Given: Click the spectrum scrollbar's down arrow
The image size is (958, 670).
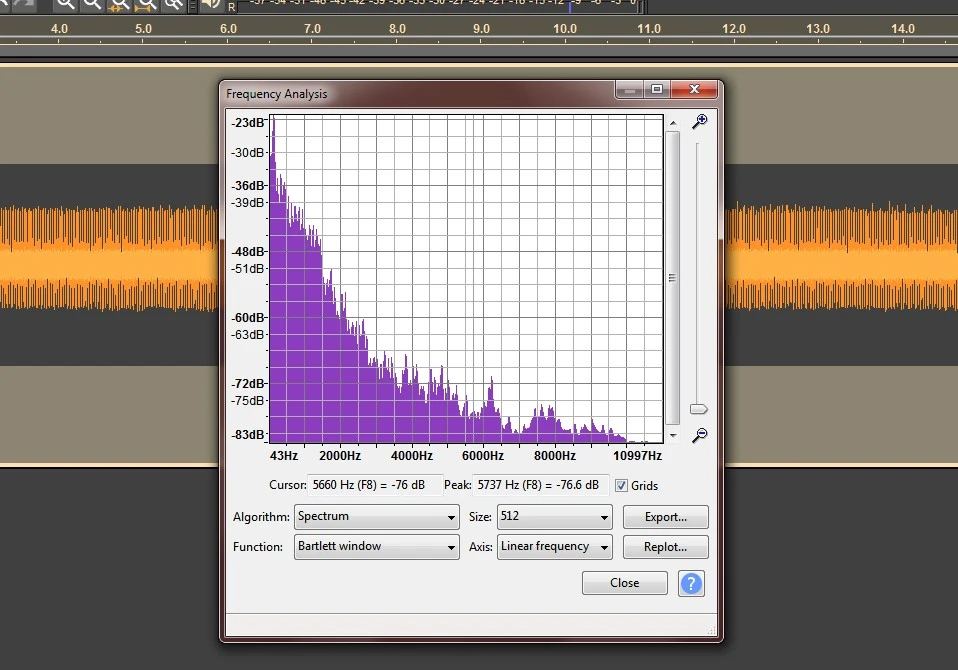Looking at the screenshot, I should (673, 435).
